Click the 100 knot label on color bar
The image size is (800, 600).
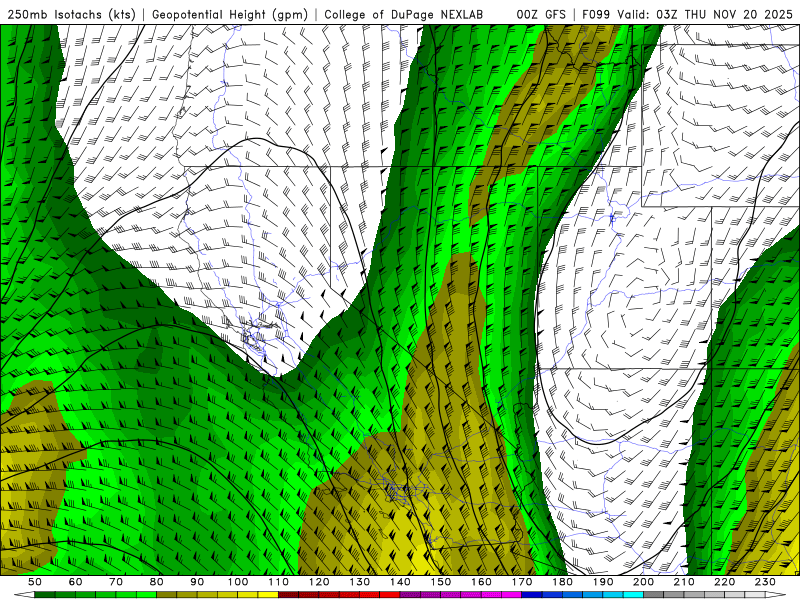238,582
